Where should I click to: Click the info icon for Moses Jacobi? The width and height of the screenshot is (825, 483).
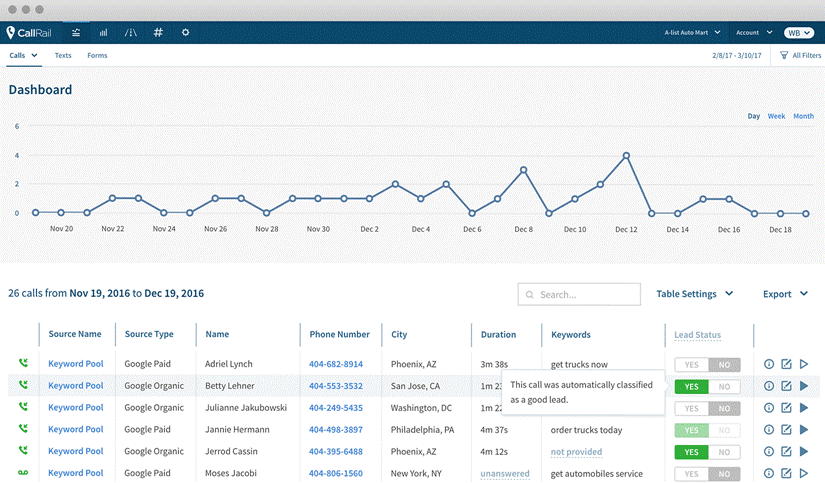(769, 473)
